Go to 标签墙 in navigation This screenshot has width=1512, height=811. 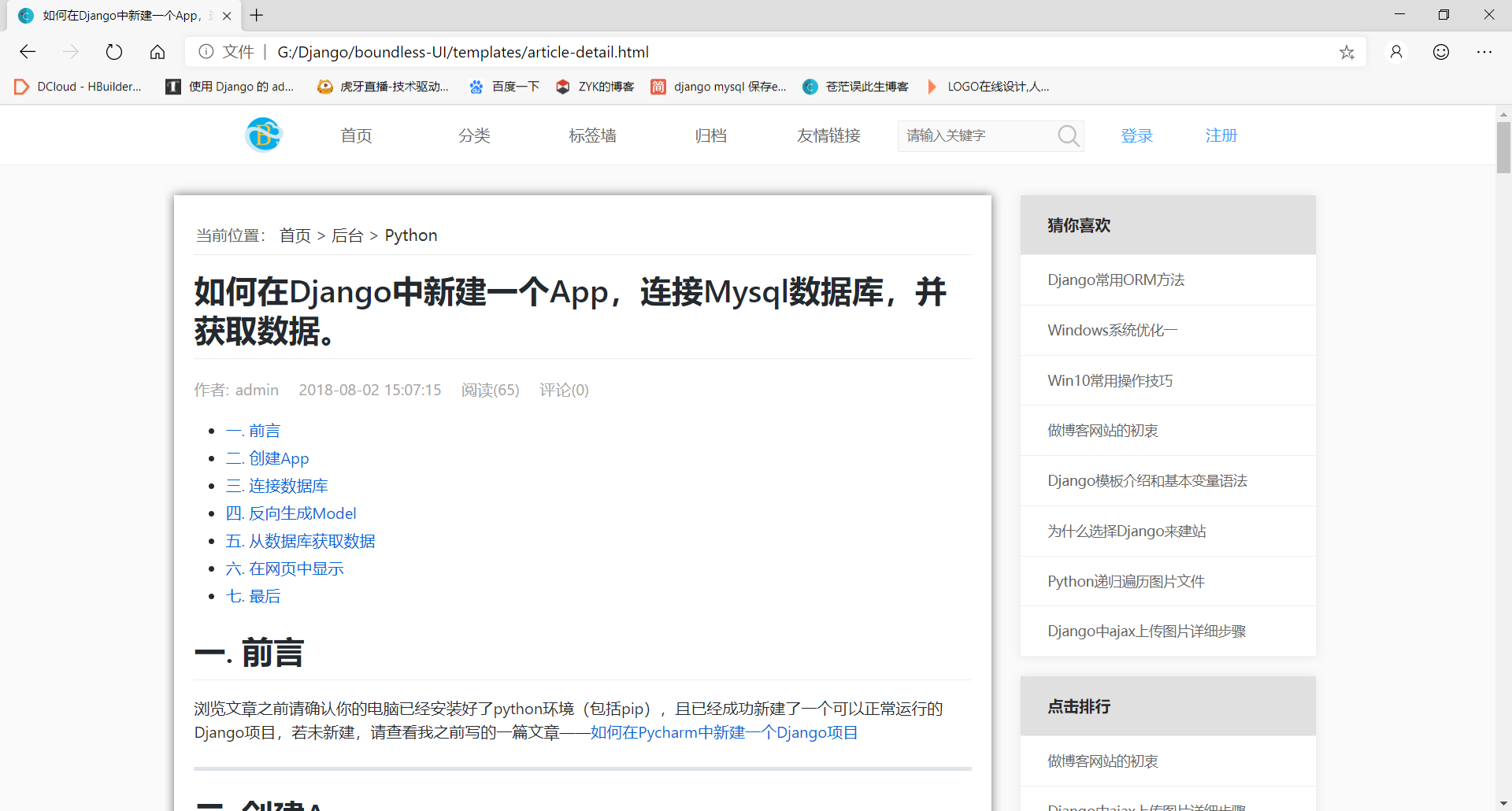(x=592, y=135)
